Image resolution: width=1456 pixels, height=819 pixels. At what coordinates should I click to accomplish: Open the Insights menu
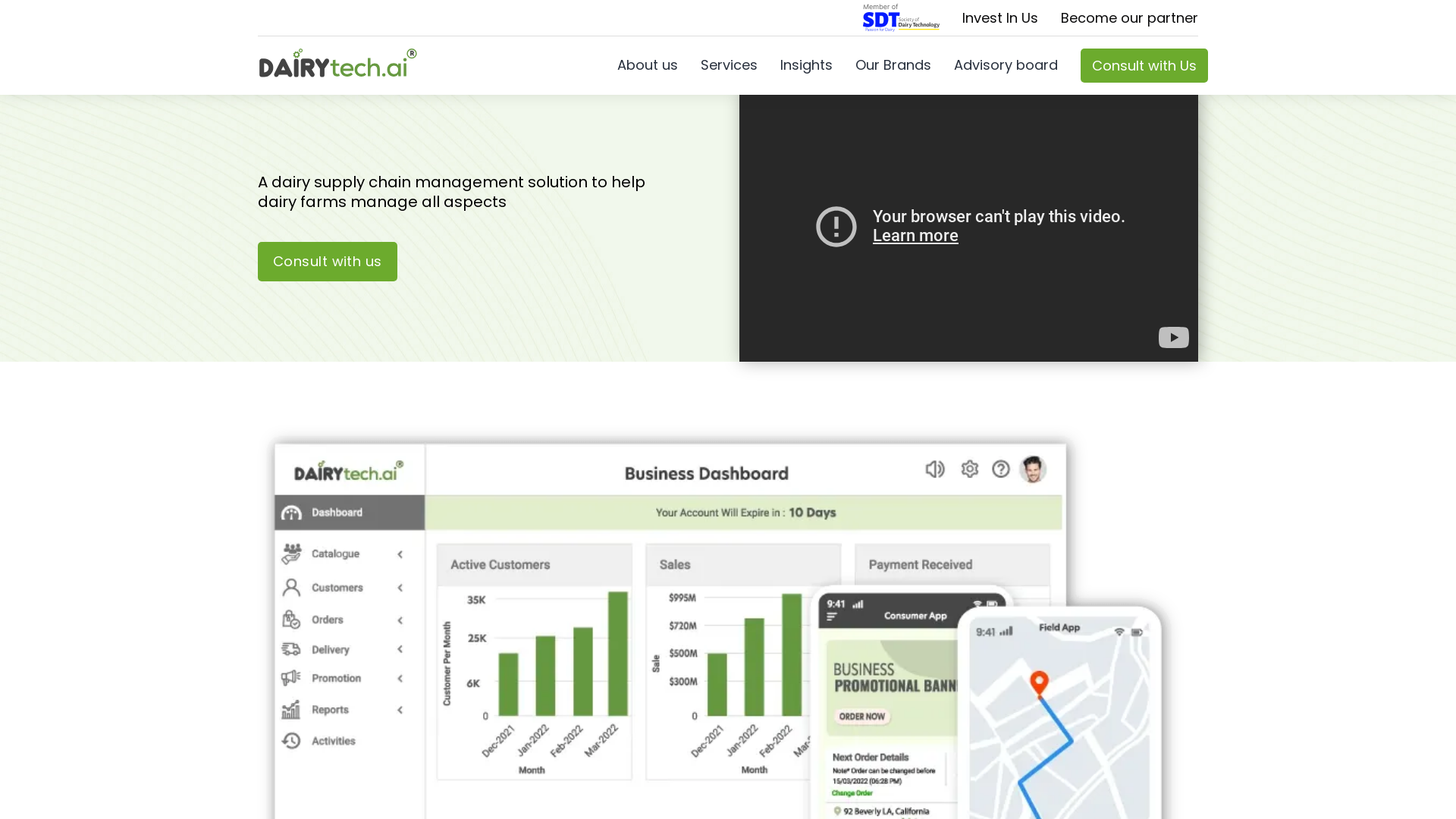[x=806, y=65]
